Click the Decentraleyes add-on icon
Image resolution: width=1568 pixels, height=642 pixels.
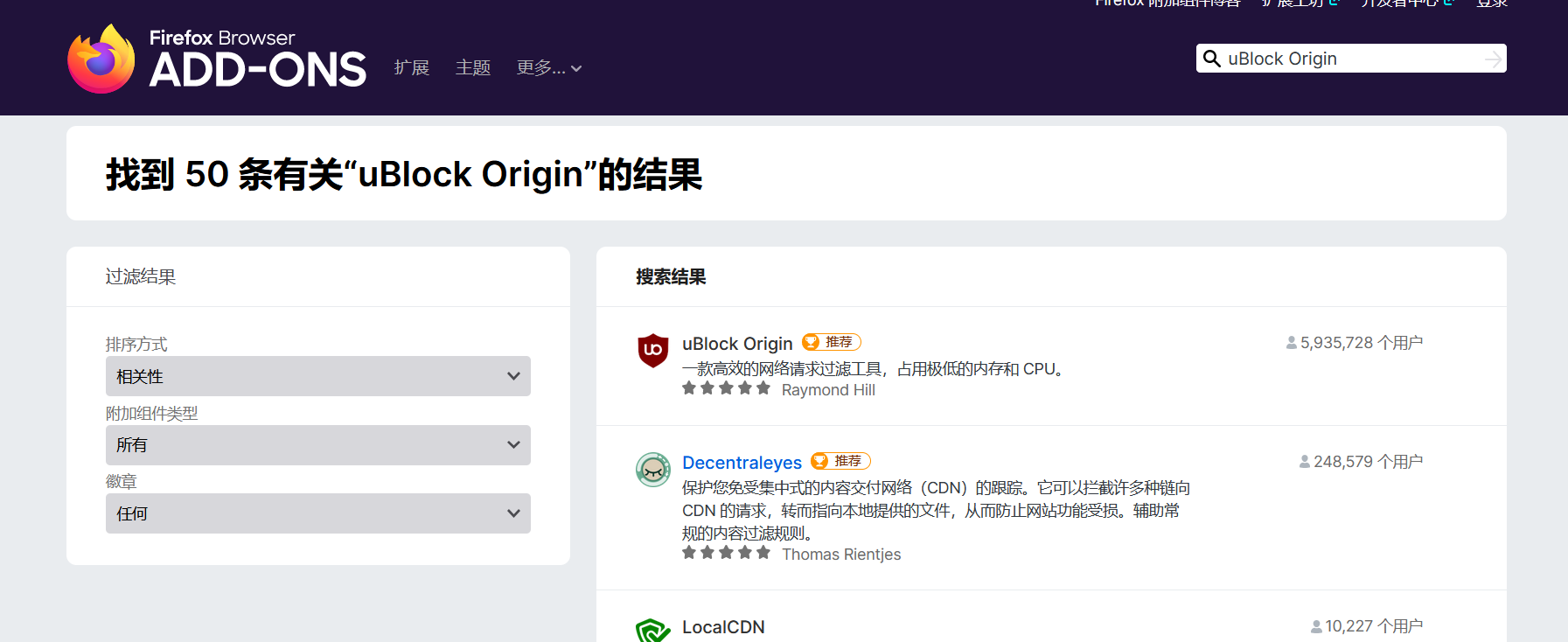[653, 470]
